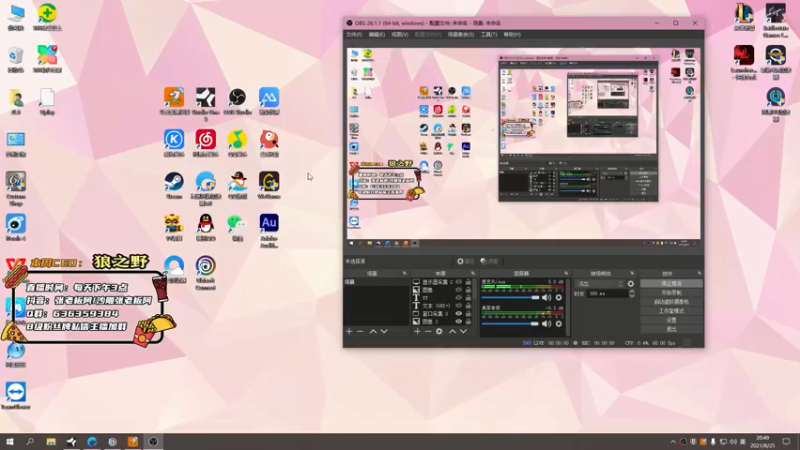Open the QQ penguin desktop icon
This screenshot has height=450, width=800.
pos(206,227)
